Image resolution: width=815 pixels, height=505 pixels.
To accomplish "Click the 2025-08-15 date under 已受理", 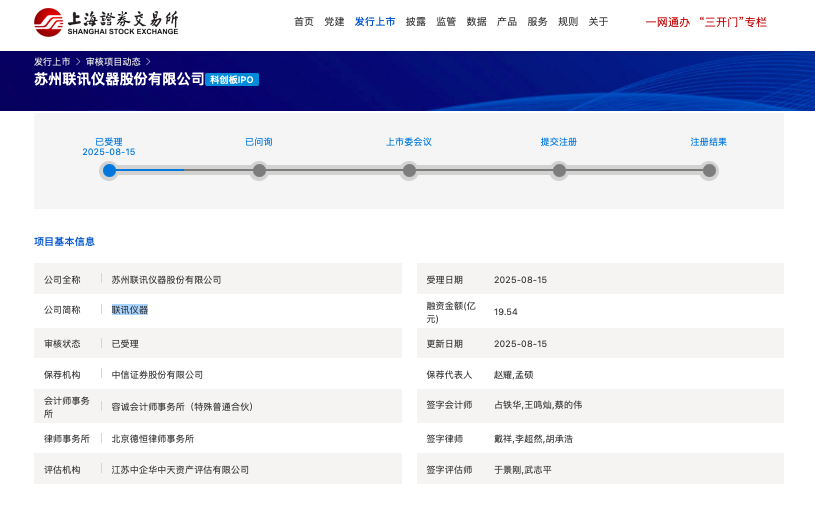I will [109, 152].
